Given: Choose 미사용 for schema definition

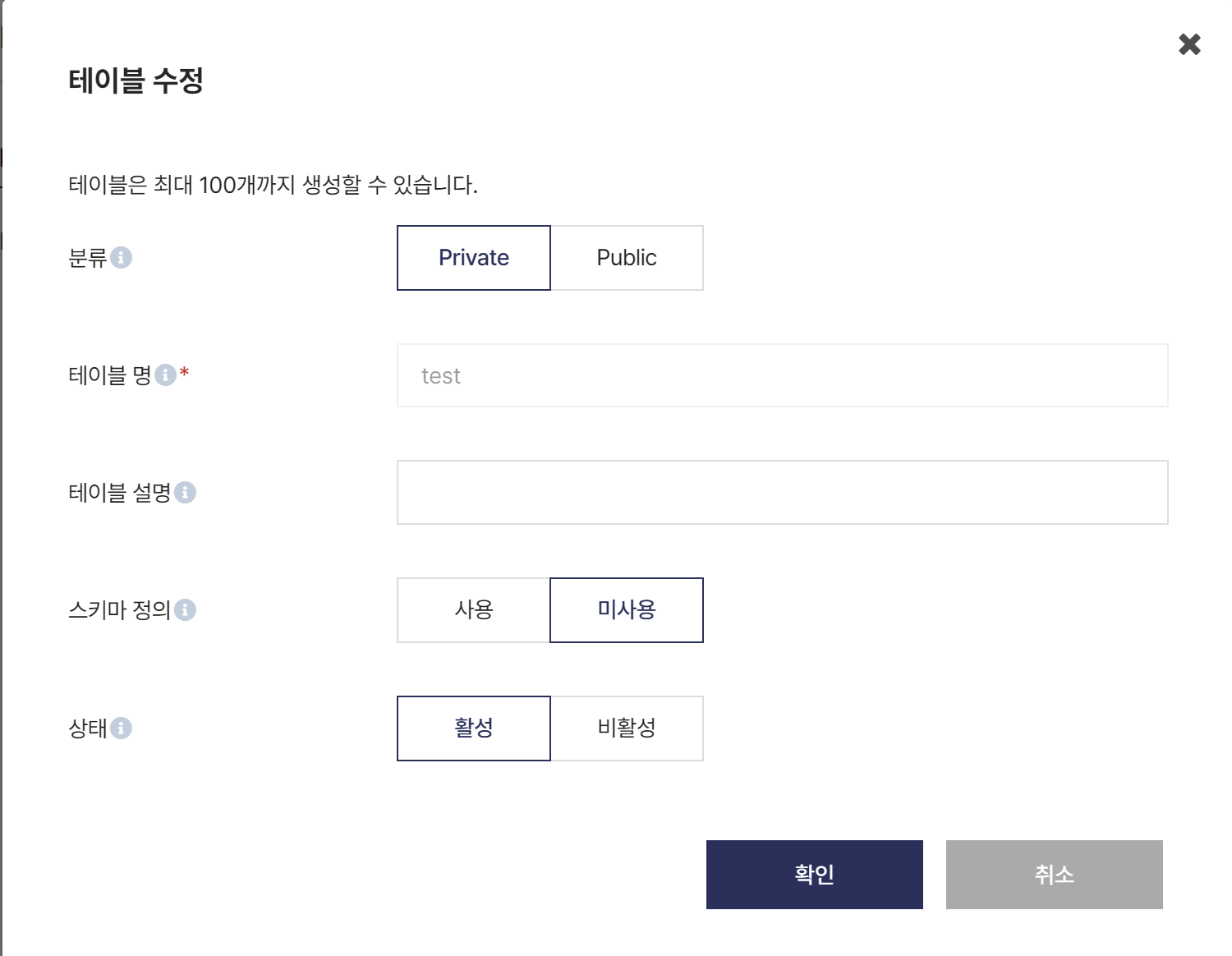Looking at the screenshot, I should click(627, 610).
